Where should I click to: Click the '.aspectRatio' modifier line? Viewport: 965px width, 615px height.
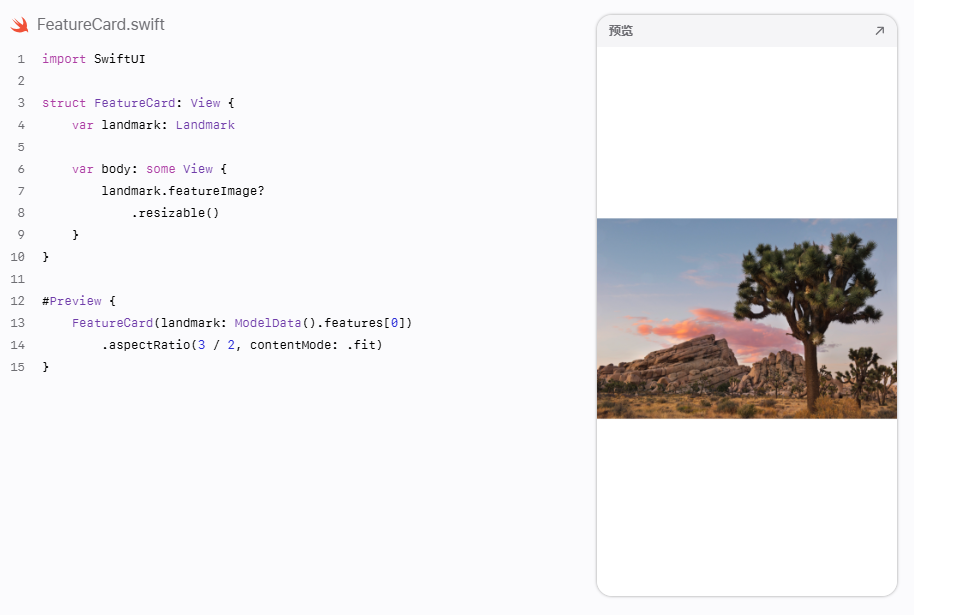(x=242, y=345)
